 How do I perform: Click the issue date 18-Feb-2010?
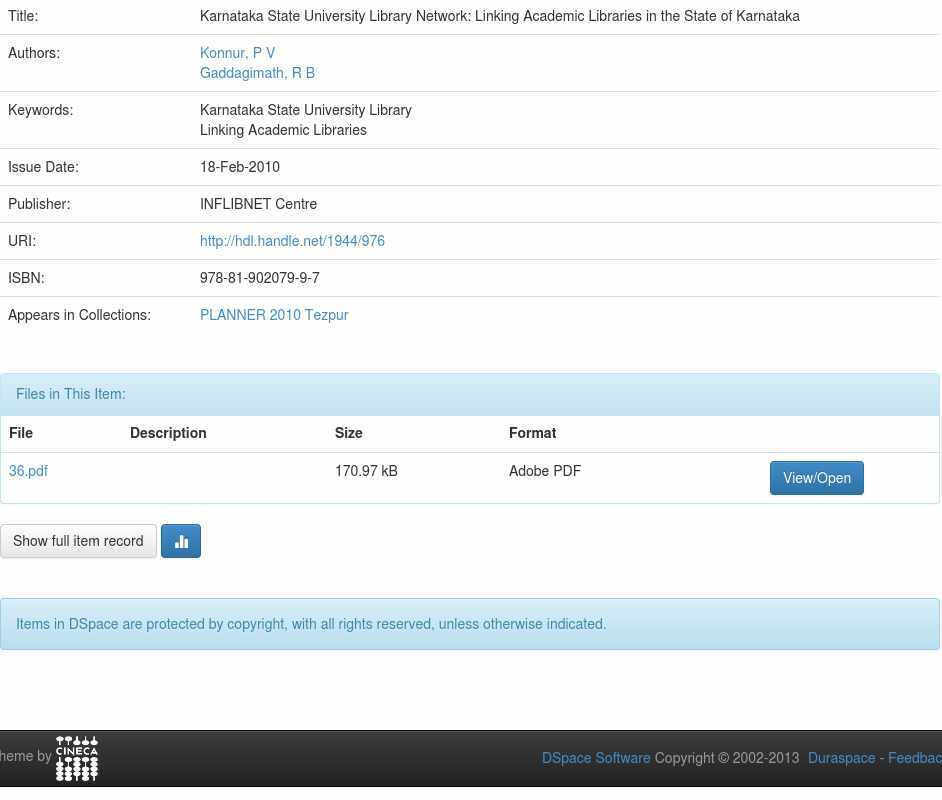pyautogui.click(x=240, y=167)
